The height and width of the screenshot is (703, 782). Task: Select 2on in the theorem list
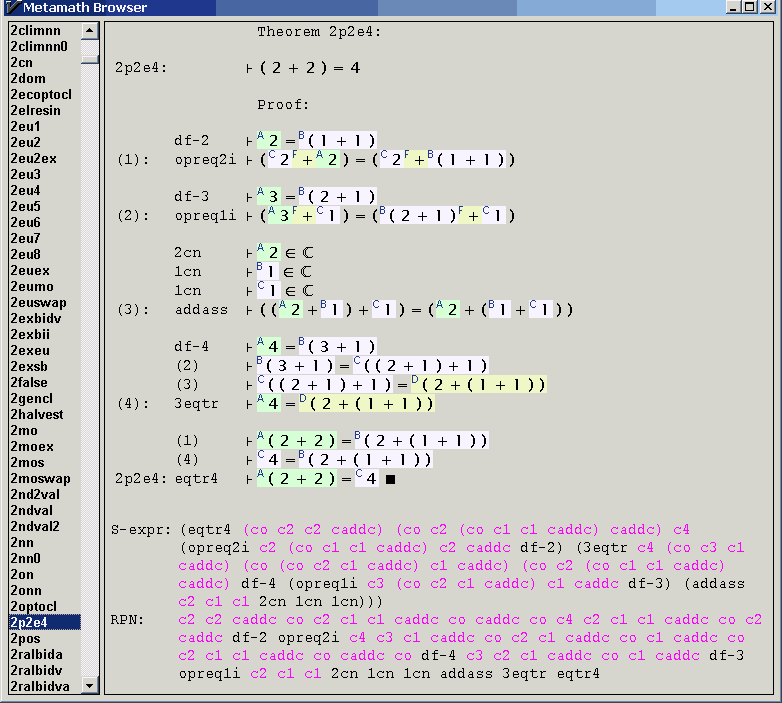coord(22,574)
